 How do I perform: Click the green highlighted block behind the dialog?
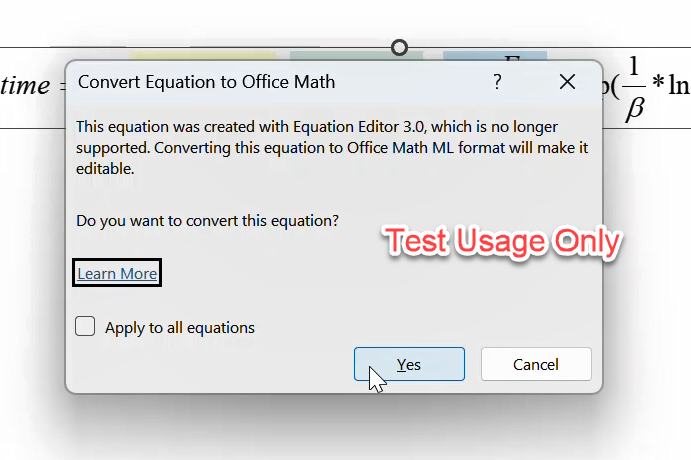pyautogui.click(x=356, y=56)
